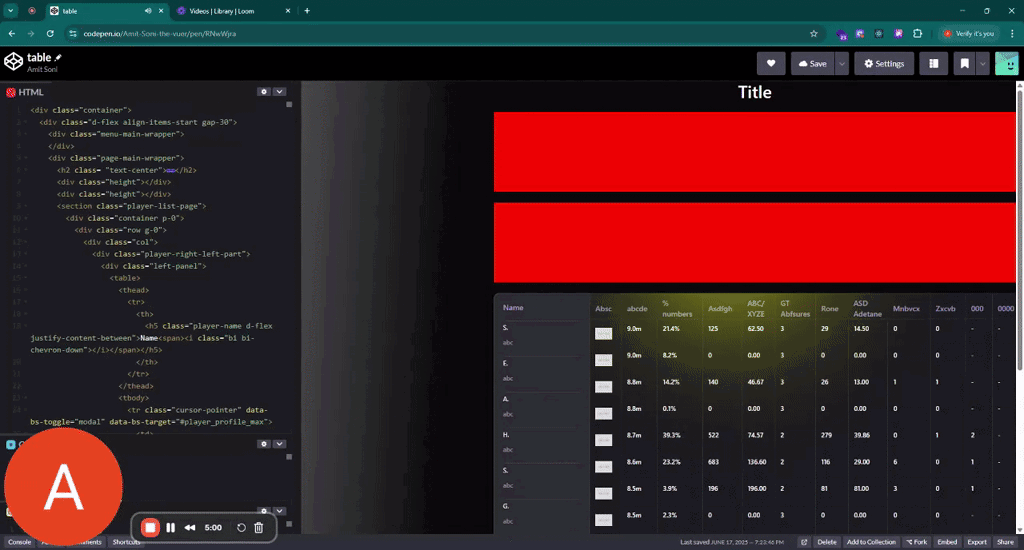Click the pencil icon to edit pen title
Image resolution: width=1024 pixels, height=550 pixels.
click(x=58, y=58)
